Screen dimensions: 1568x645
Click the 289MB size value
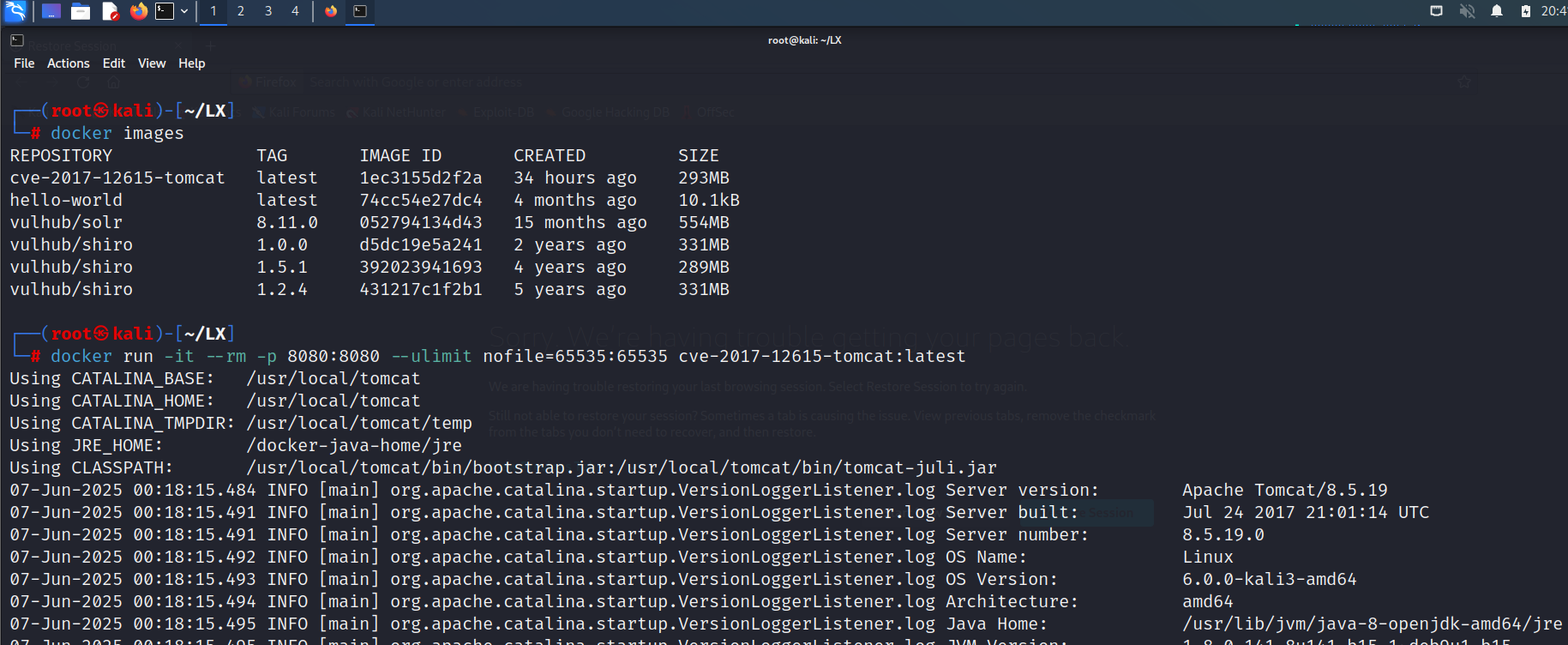click(704, 267)
